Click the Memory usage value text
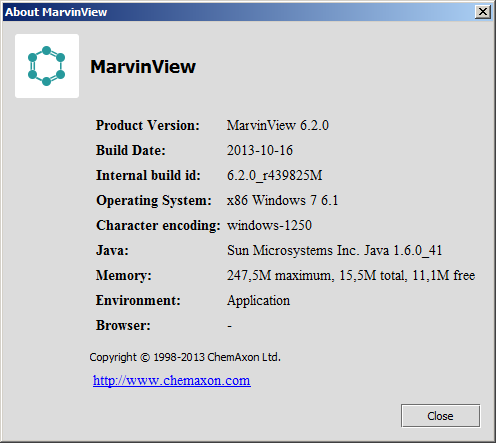The height and width of the screenshot is (443, 496). point(351,276)
